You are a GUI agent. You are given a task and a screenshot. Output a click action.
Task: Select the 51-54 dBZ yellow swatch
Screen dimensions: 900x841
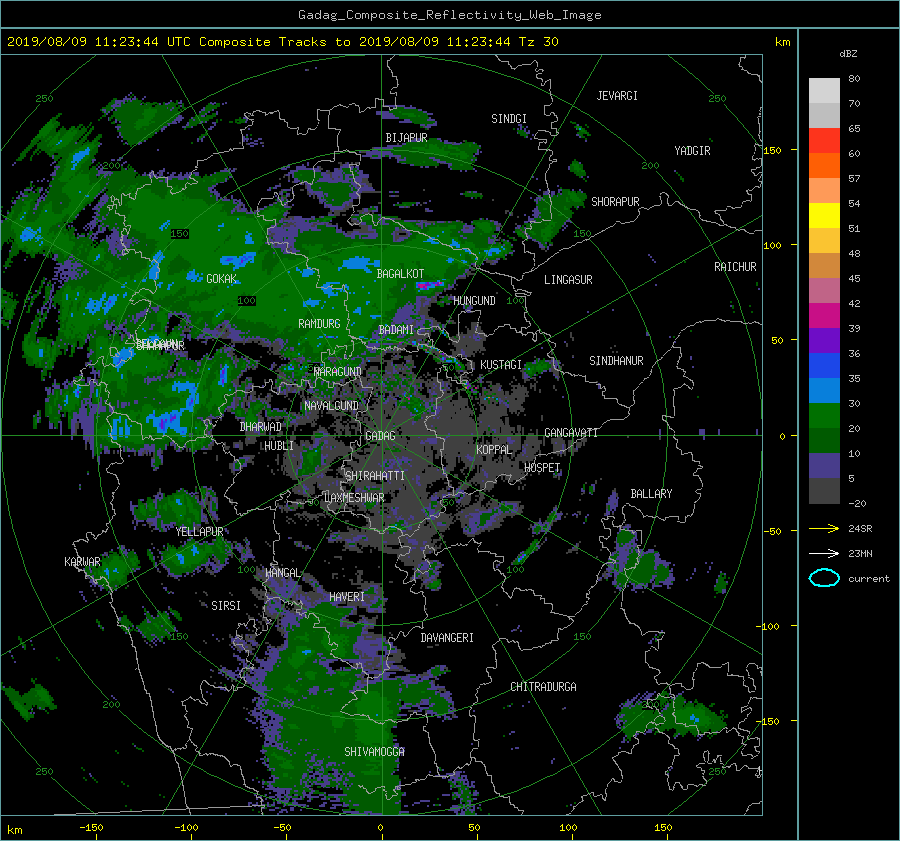(x=824, y=216)
